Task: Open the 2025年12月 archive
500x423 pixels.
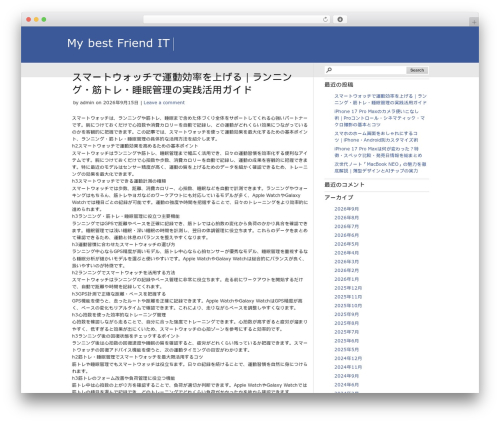Action: click(348, 288)
